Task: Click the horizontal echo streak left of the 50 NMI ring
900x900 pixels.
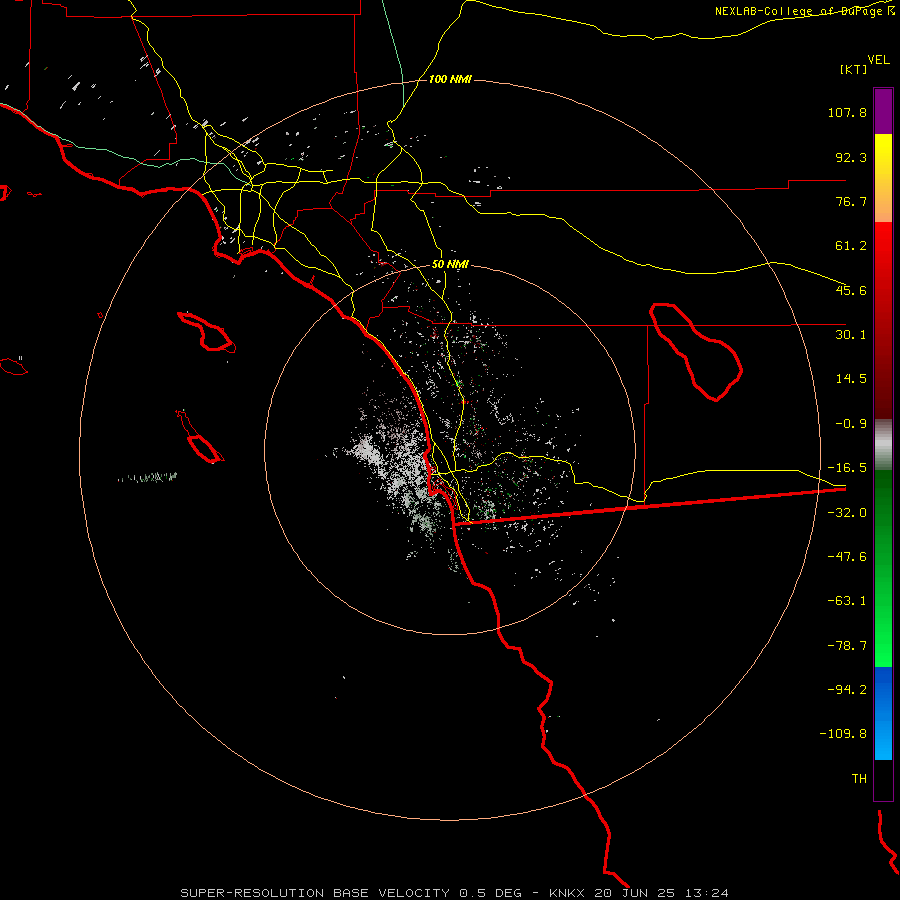Action: coord(148,477)
